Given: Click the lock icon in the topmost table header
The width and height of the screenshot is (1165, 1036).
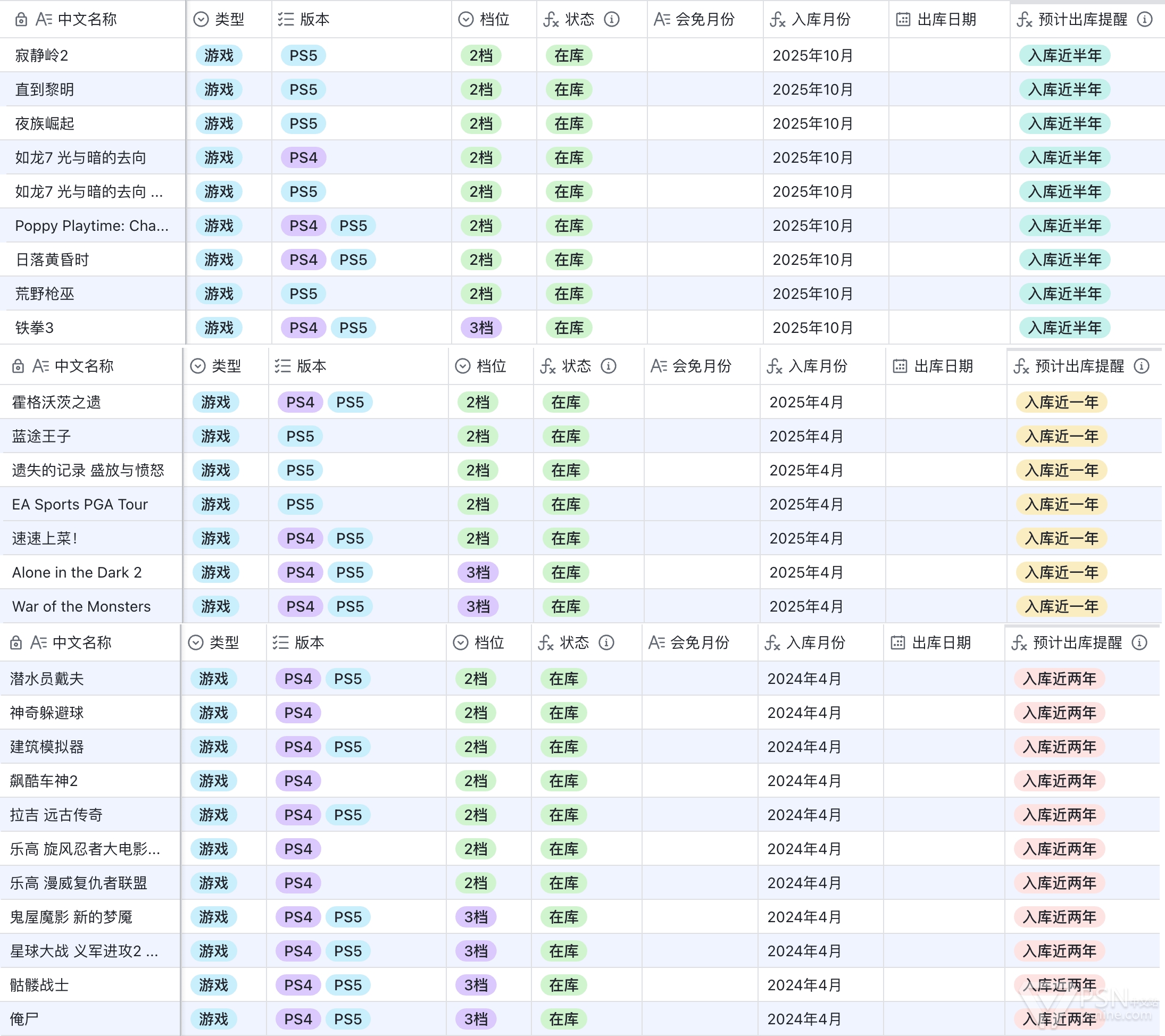Looking at the screenshot, I should tap(21, 20).
